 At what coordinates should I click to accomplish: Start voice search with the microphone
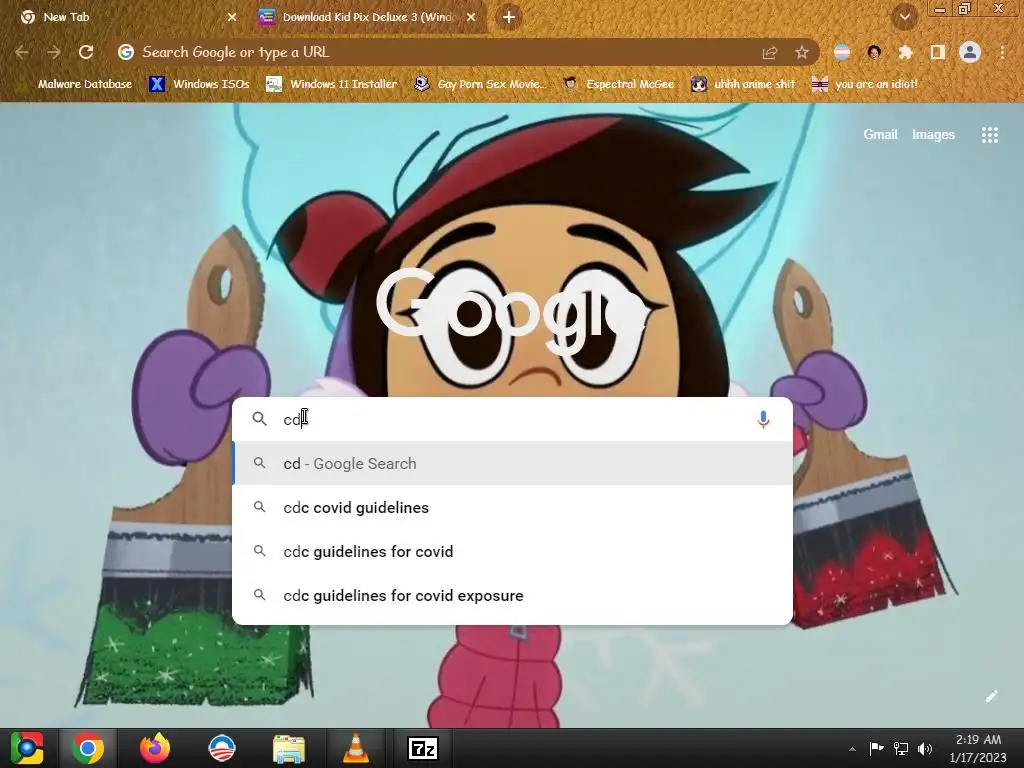pyautogui.click(x=763, y=419)
